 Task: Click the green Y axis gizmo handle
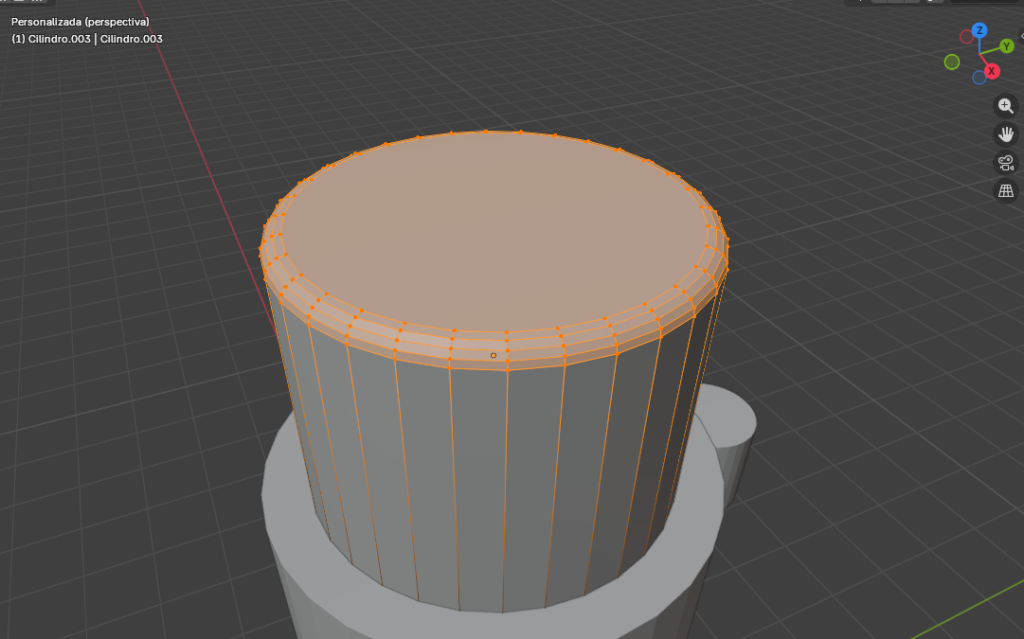(x=1007, y=46)
